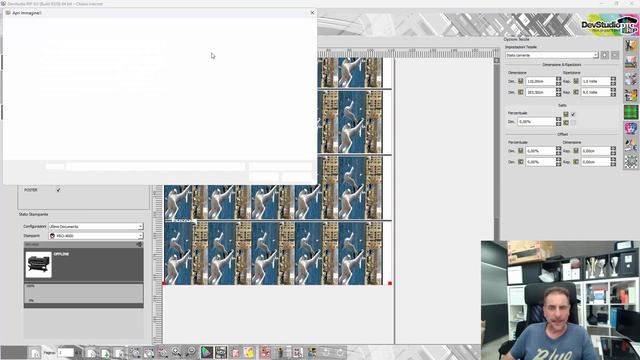
Task: Click the new document icon with green plus
Action: click(x=105, y=353)
